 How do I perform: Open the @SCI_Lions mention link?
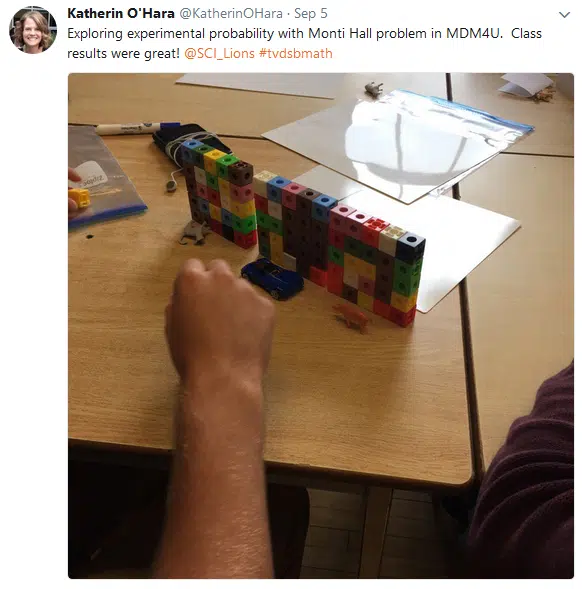coord(219,53)
